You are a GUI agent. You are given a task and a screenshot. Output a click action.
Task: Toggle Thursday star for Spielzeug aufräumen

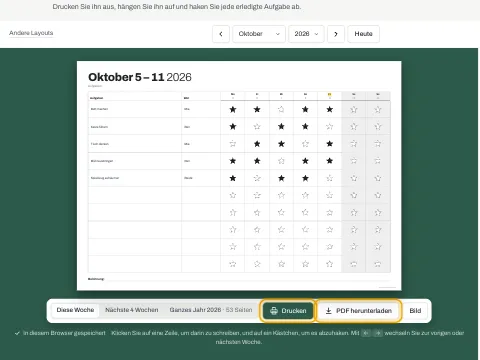pos(305,178)
